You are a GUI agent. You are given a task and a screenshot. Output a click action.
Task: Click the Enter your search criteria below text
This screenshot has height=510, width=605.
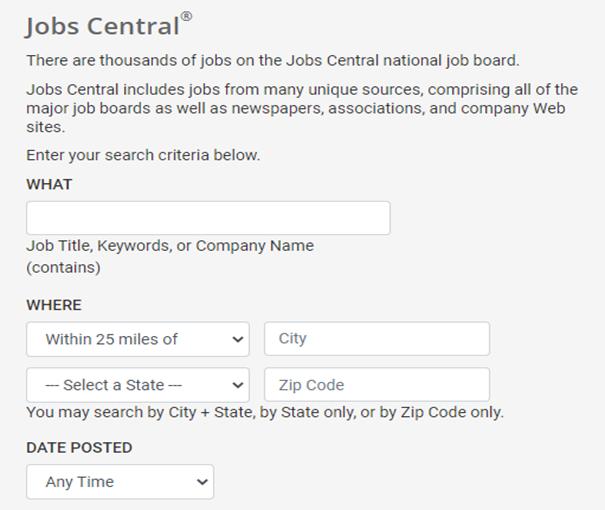click(x=143, y=155)
